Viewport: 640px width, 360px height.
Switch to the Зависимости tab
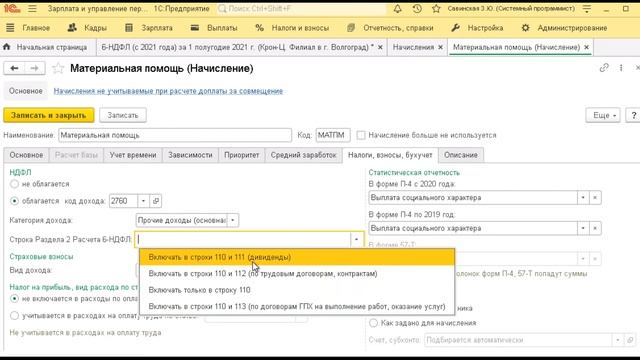pos(190,155)
